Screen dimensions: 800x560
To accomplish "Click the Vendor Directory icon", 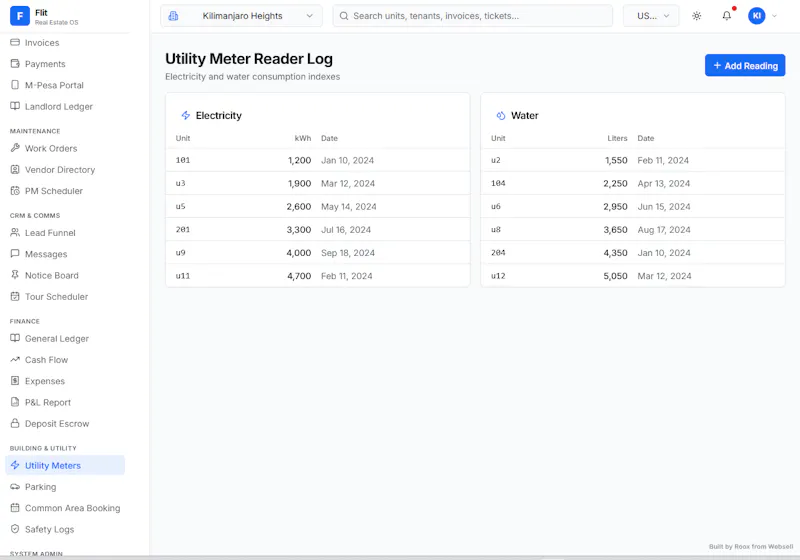I will pyautogui.click(x=15, y=169).
